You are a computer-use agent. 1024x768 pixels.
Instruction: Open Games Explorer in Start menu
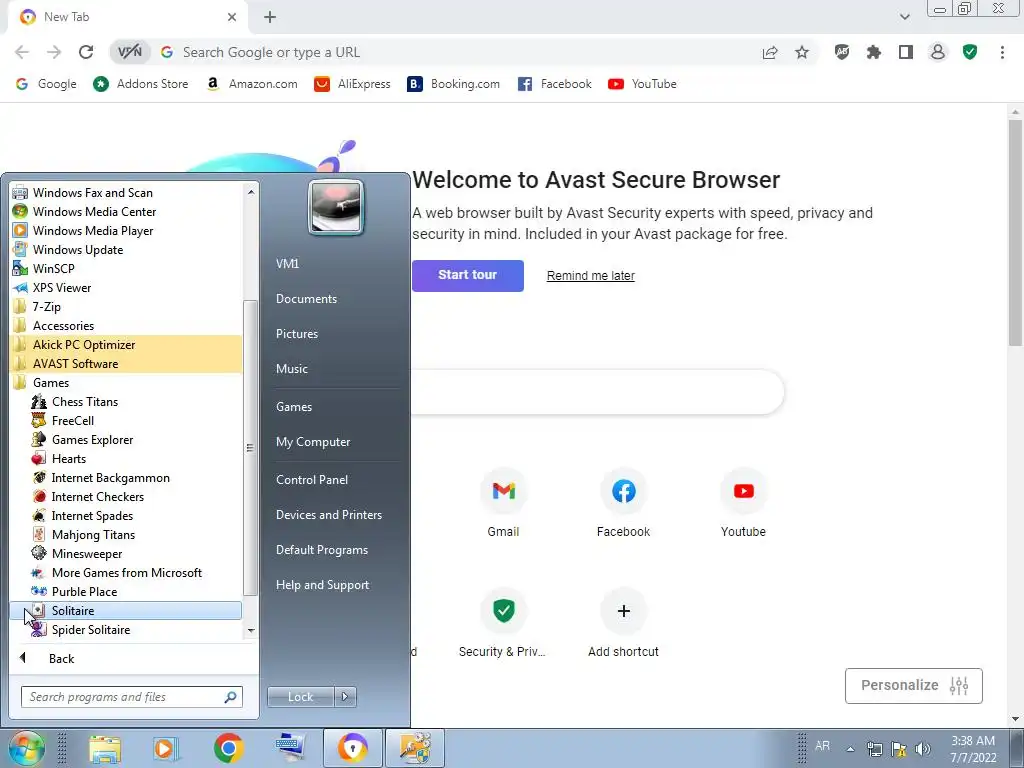125,440
